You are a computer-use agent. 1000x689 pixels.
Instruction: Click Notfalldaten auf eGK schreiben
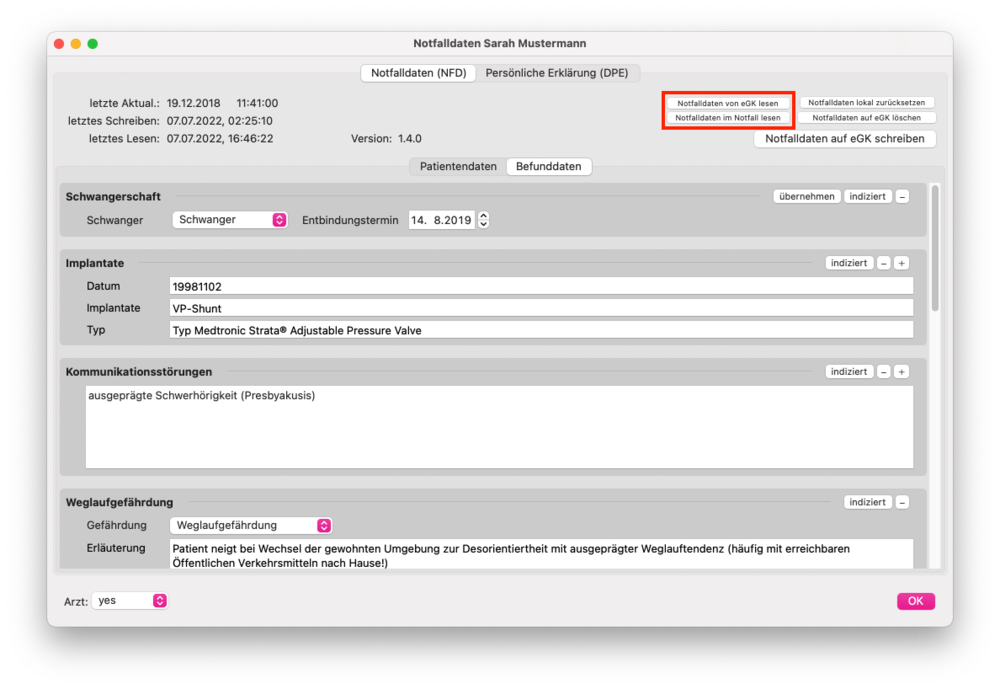(x=844, y=138)
